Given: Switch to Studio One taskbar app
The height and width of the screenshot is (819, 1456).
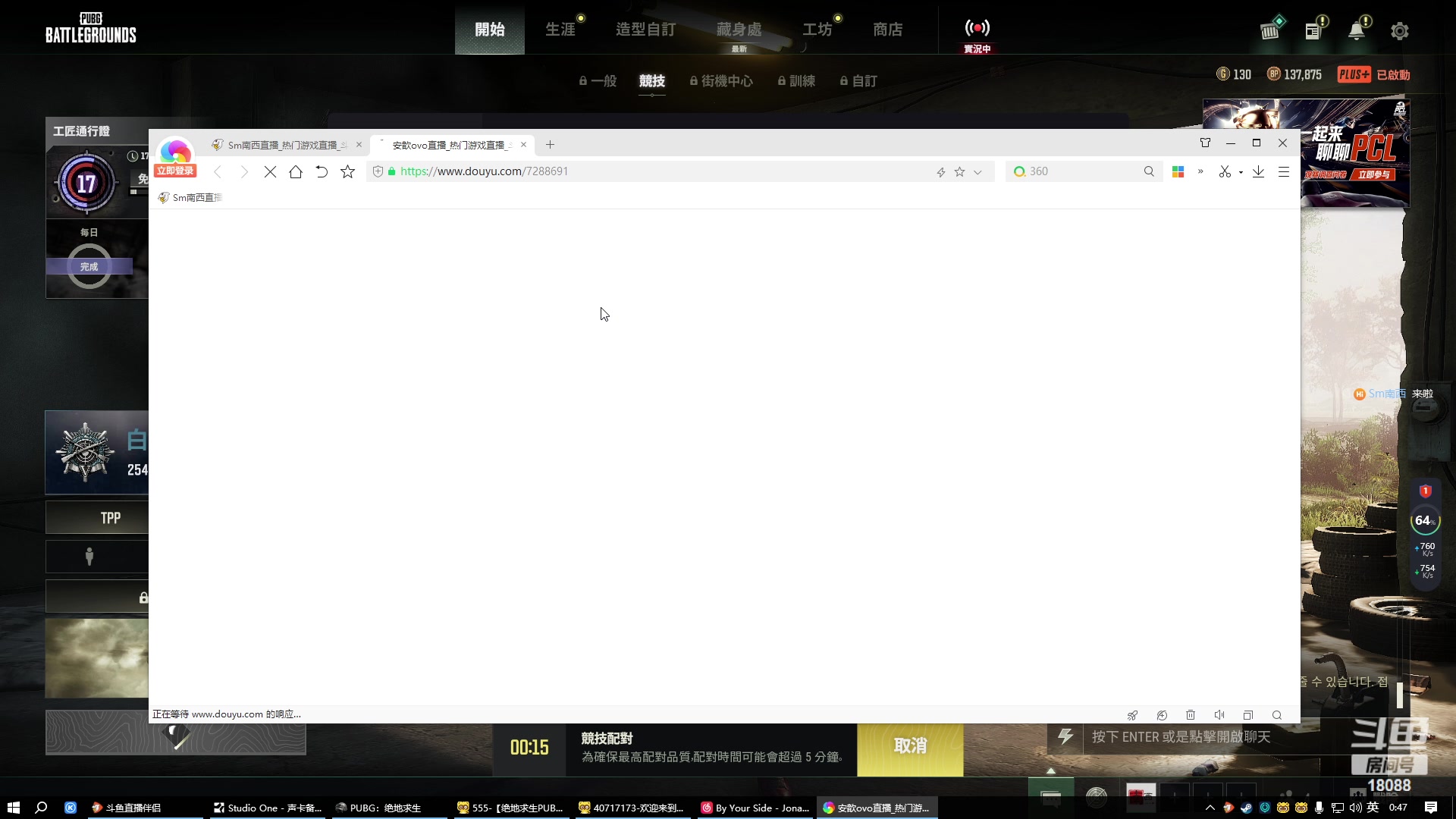Looking at the screenshot, I should [268, 808].
